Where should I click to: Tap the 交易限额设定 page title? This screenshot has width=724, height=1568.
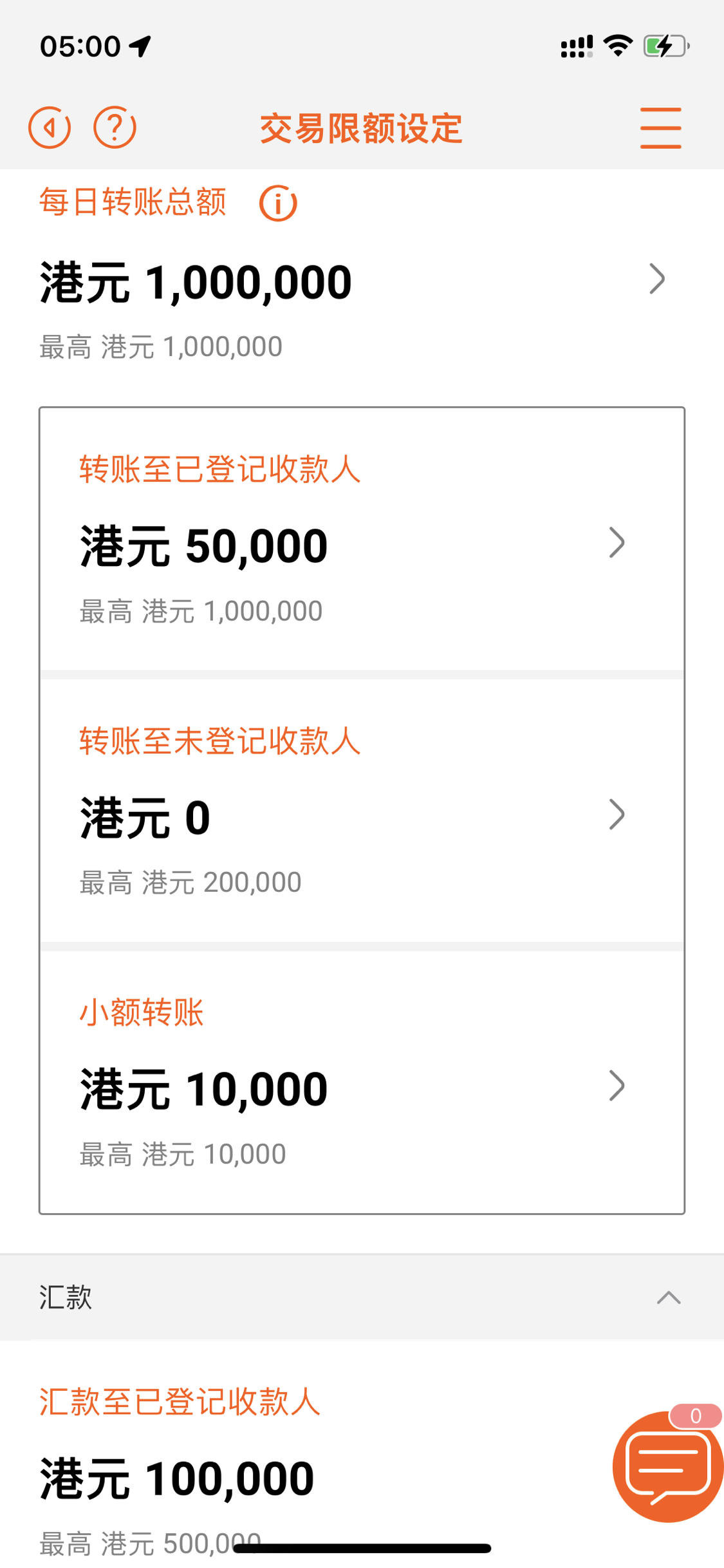361,128
